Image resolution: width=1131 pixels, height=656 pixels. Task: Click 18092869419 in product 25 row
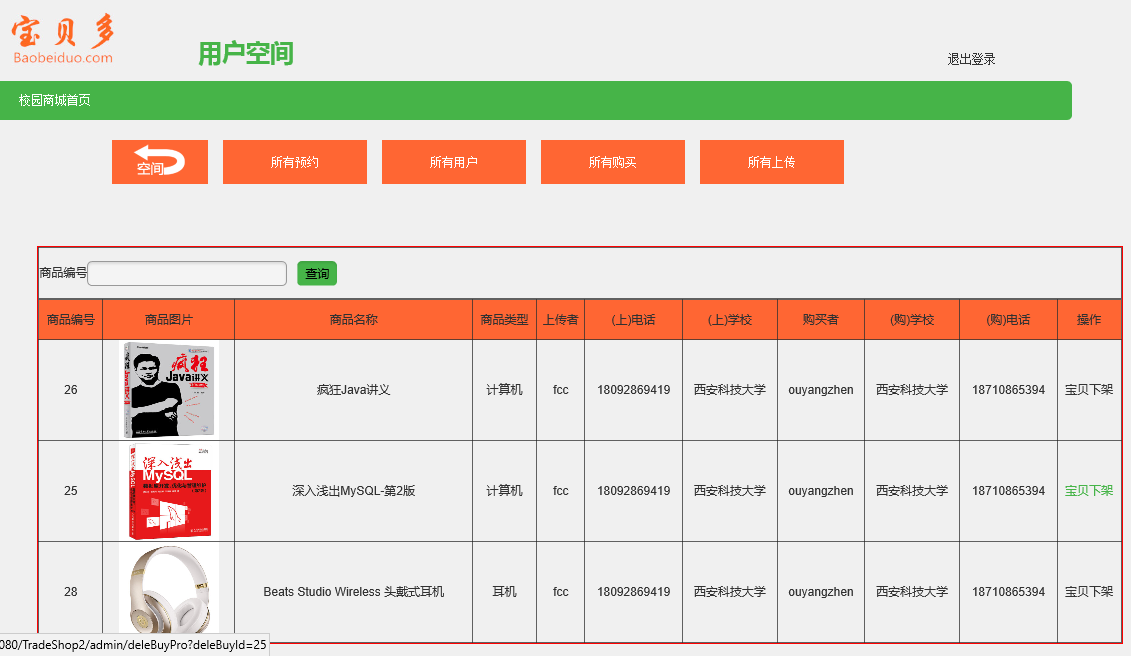tap(633, 491)
